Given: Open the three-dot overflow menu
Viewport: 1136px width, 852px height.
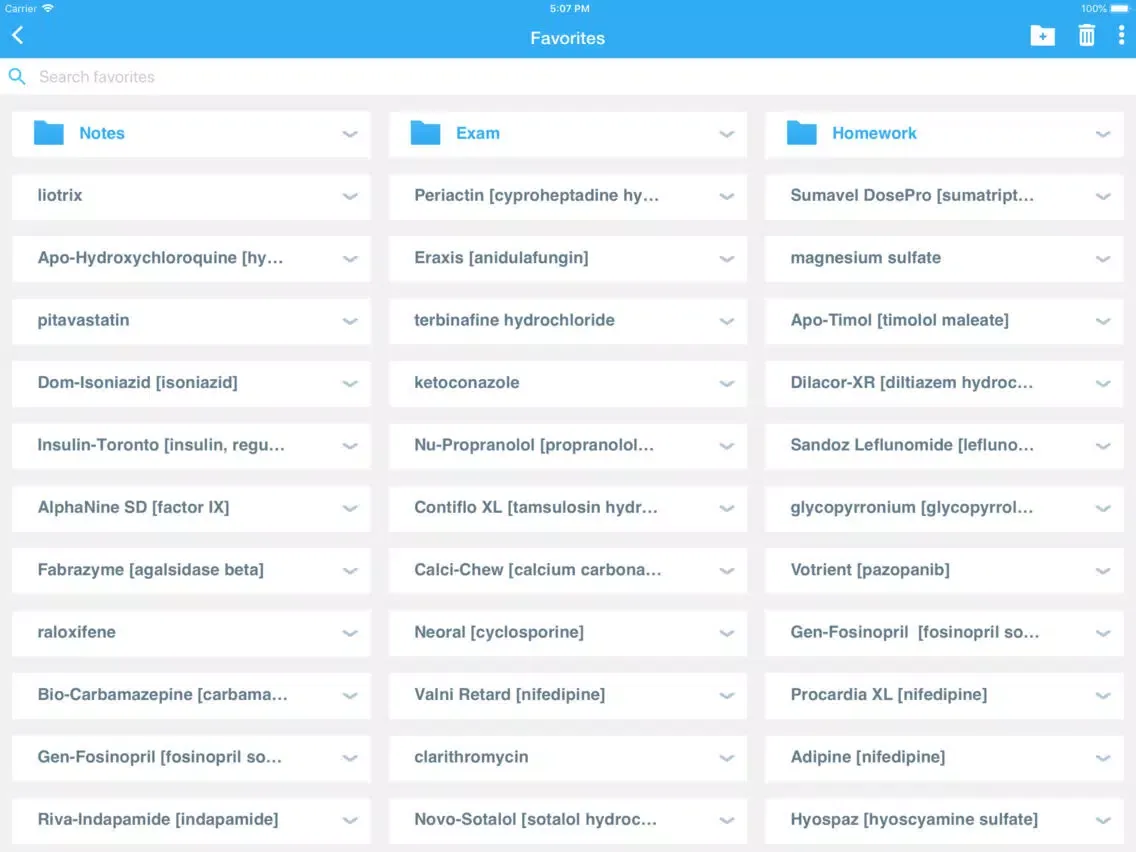Looking at the screenshot, I should (x=1121, y=36).
